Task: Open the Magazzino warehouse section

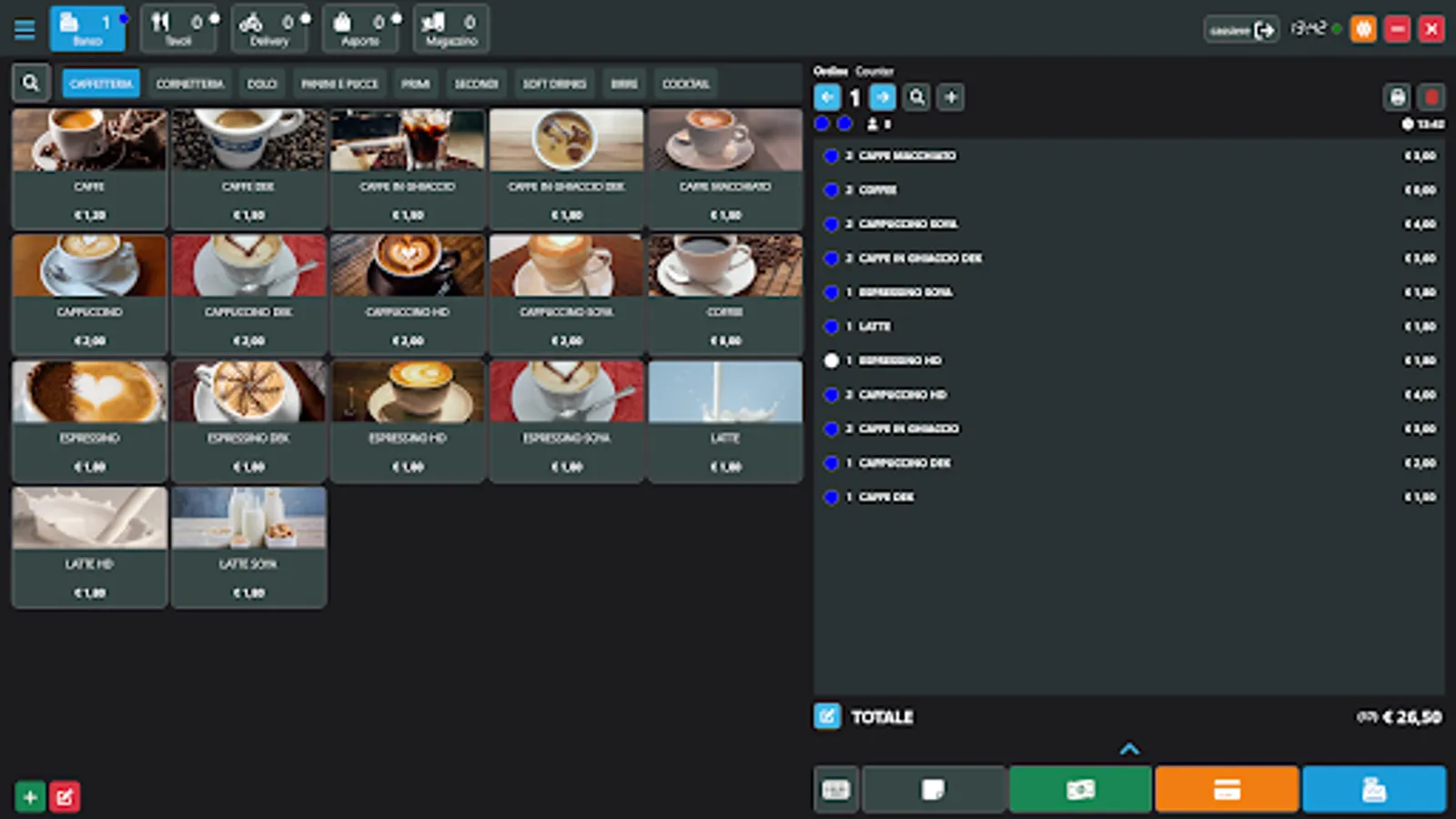Action: [451, 28]
